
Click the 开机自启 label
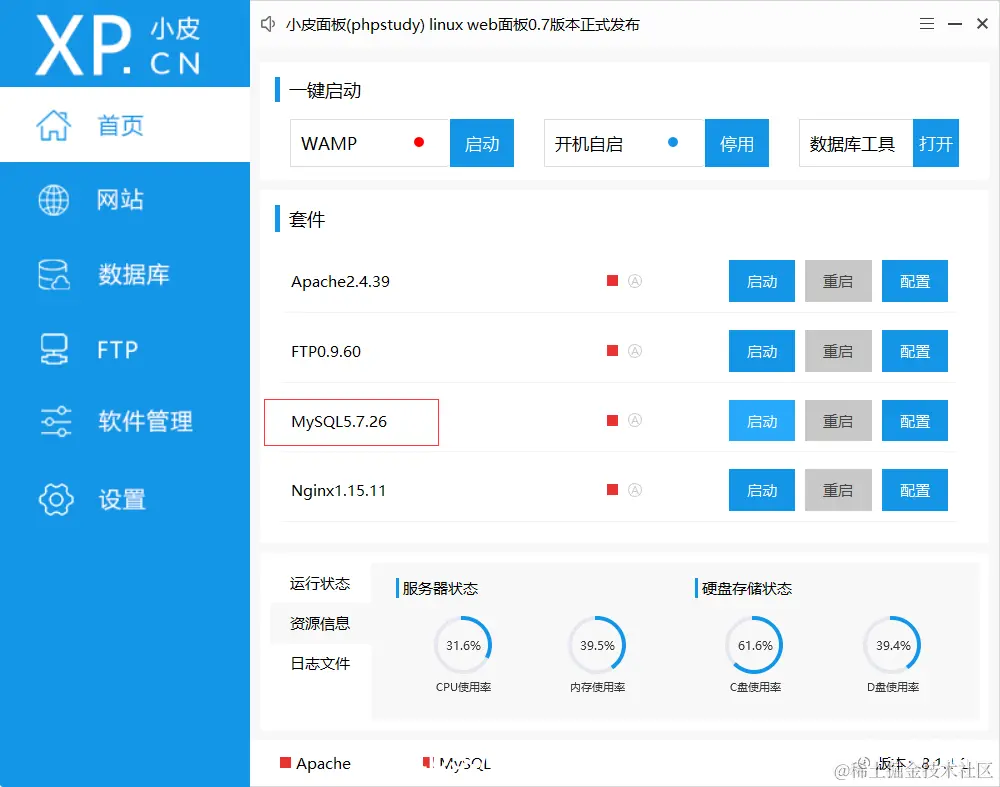(x=588, y=144)
